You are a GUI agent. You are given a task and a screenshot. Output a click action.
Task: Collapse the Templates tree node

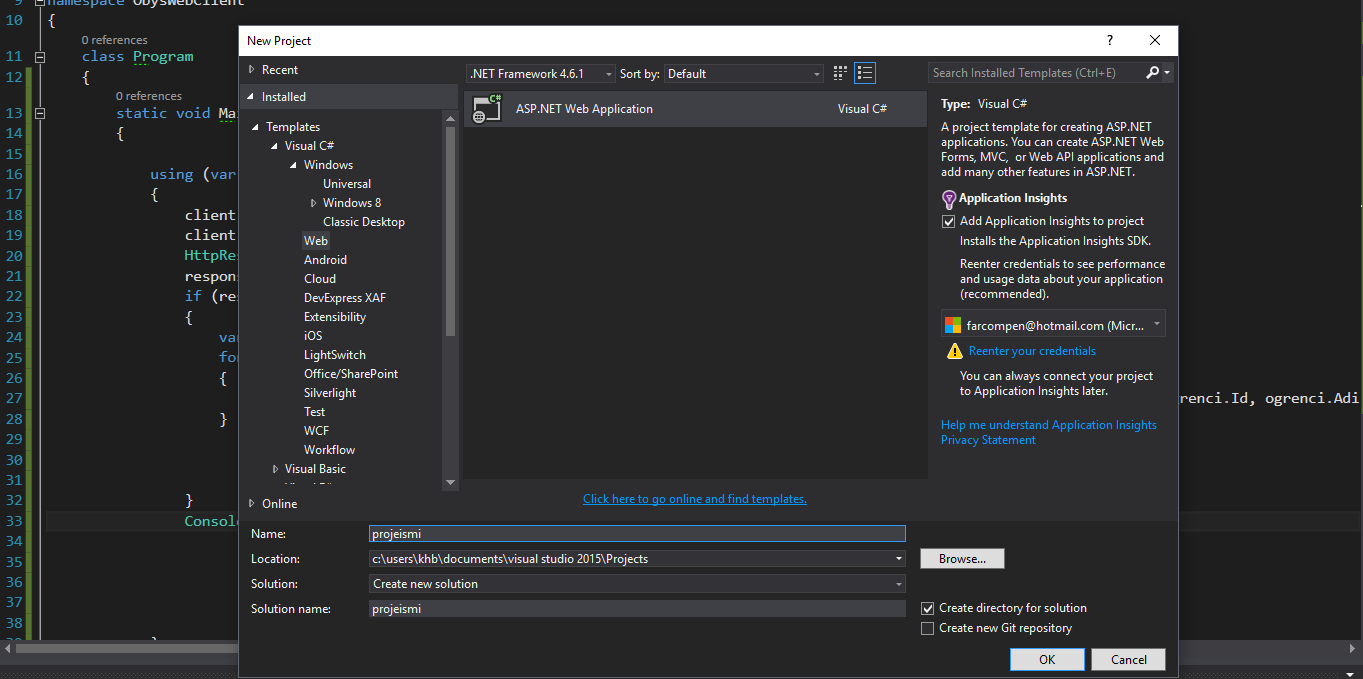click(x=256, y=127)
